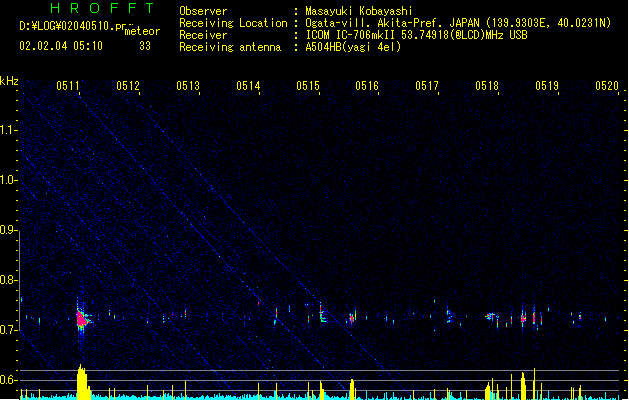The width and height of the screenshot is (629, 400).
Task: Click the 0.8 kHz frequency label
Action: coord(9,280)
